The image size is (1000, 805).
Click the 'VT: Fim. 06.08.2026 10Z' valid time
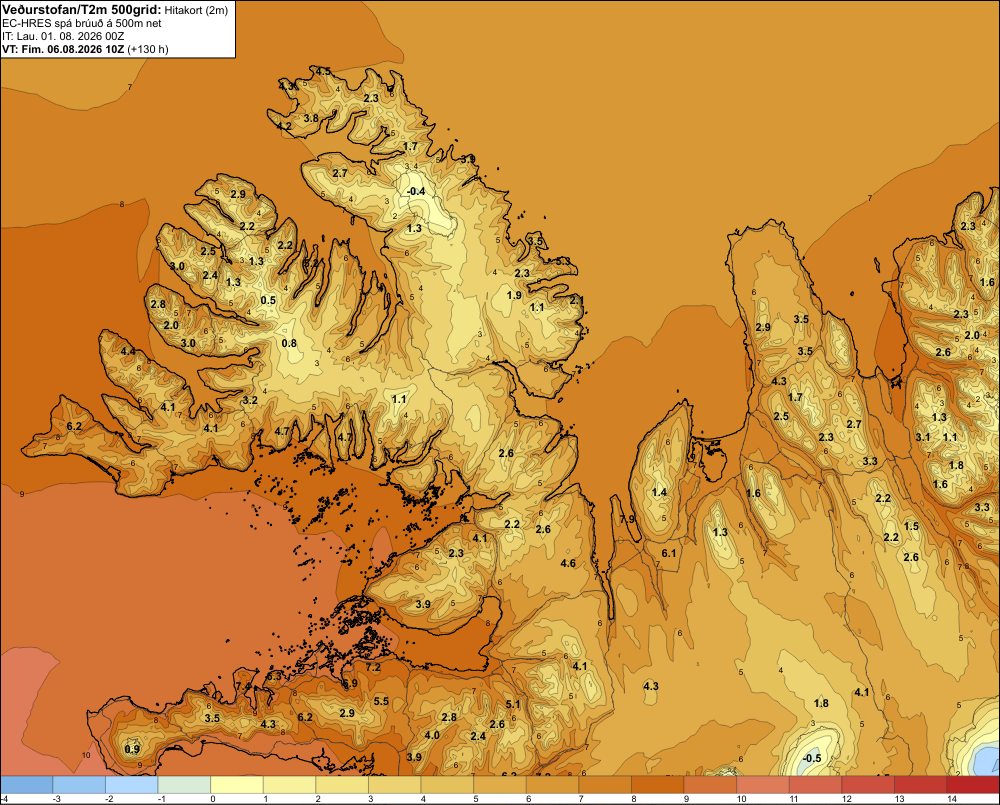coord(63,49)
